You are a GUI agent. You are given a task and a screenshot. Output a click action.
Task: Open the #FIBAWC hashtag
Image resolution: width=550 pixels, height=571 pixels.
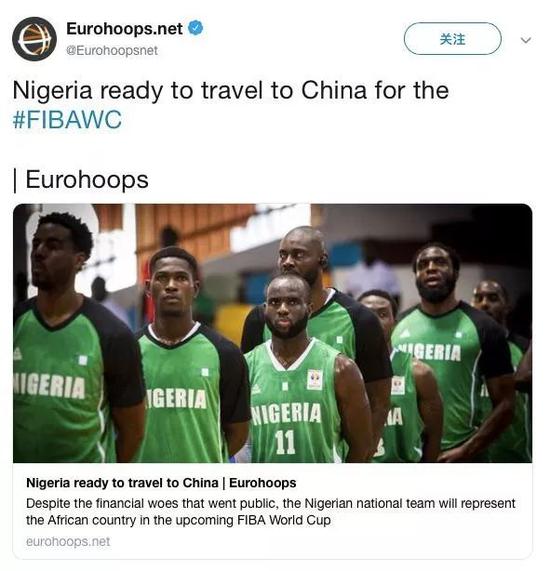[x=67, y=120]
